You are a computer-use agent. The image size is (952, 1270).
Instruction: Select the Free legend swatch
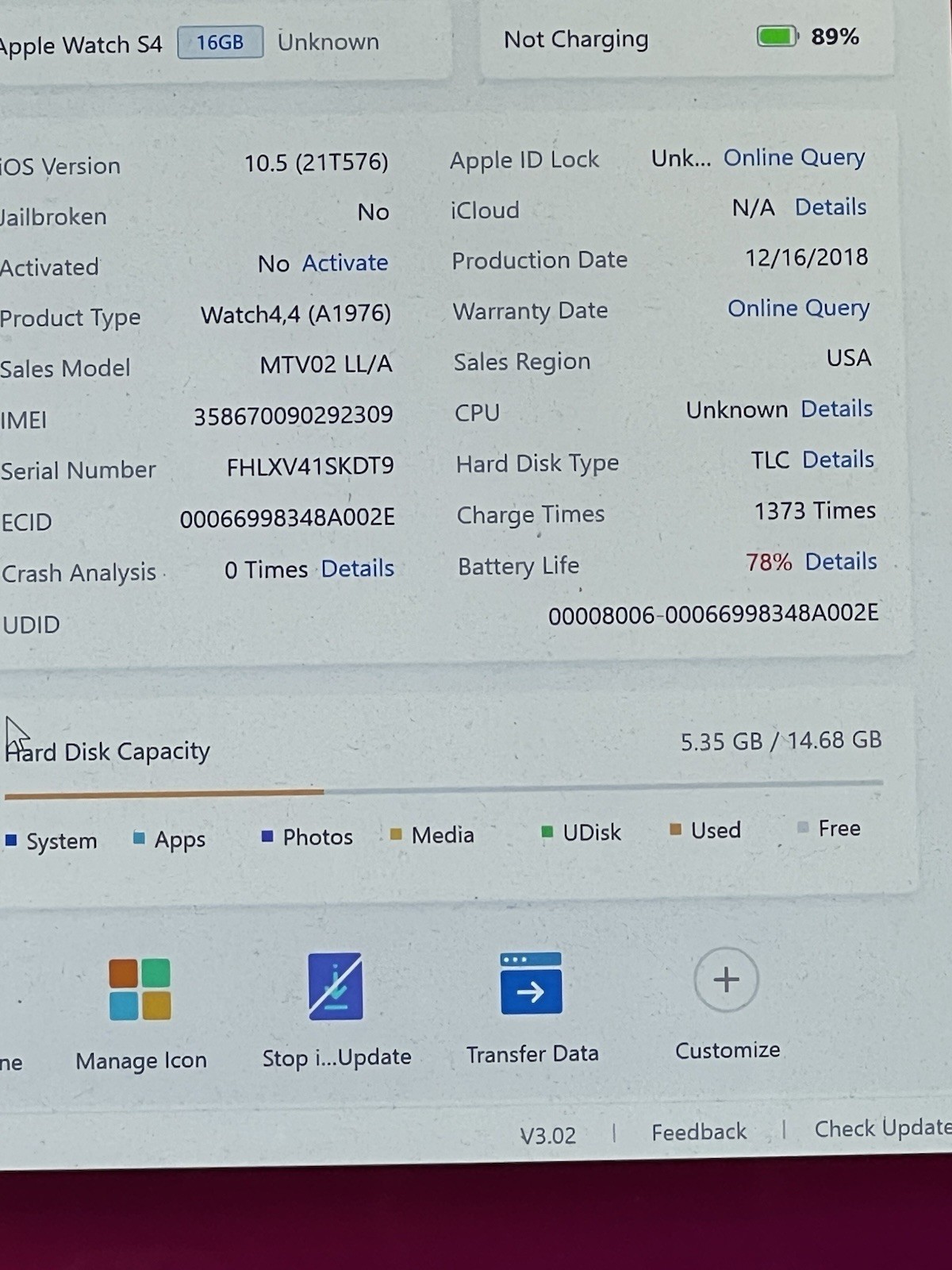point(803,828)
